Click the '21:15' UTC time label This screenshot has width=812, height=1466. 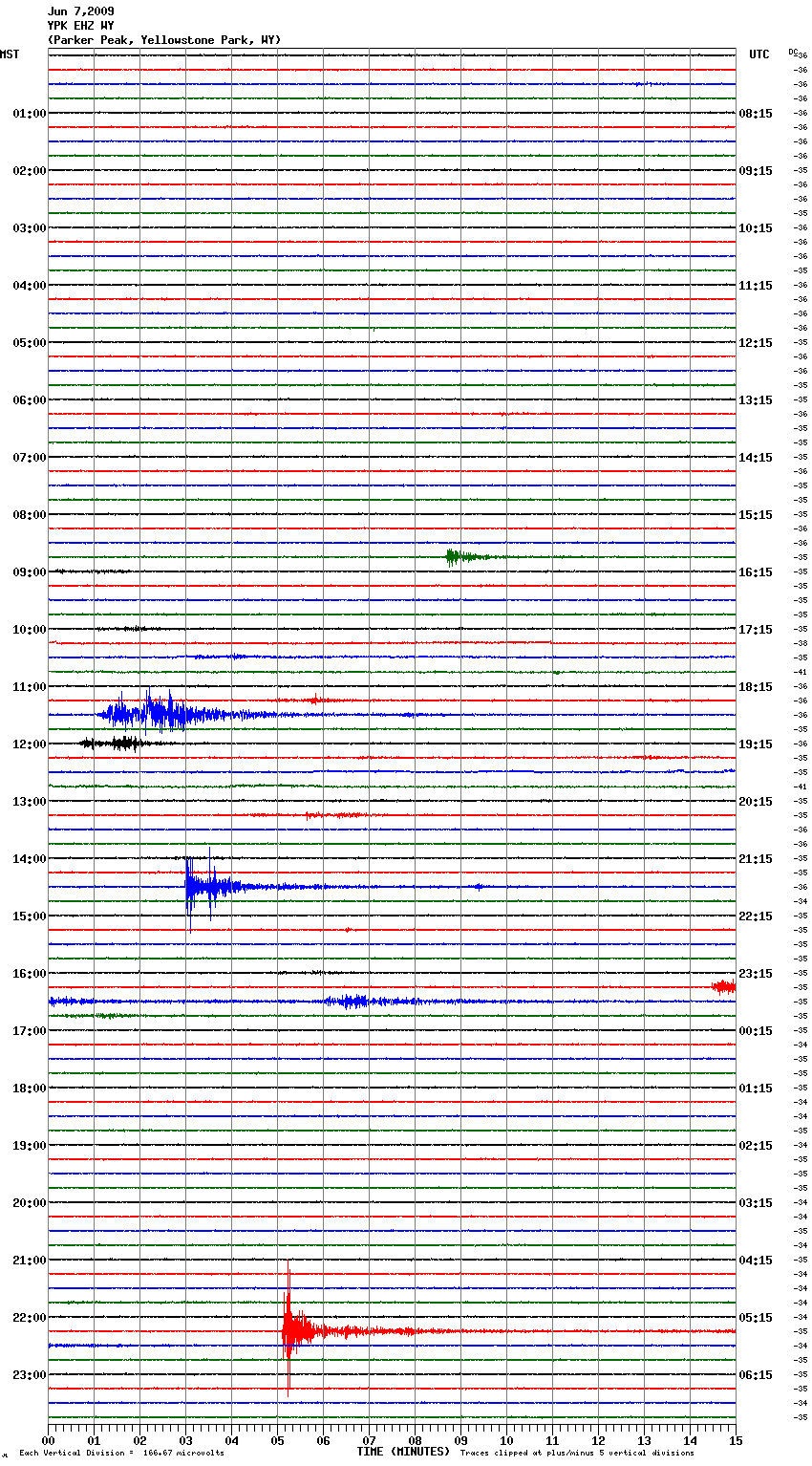[x=756, y=859]
